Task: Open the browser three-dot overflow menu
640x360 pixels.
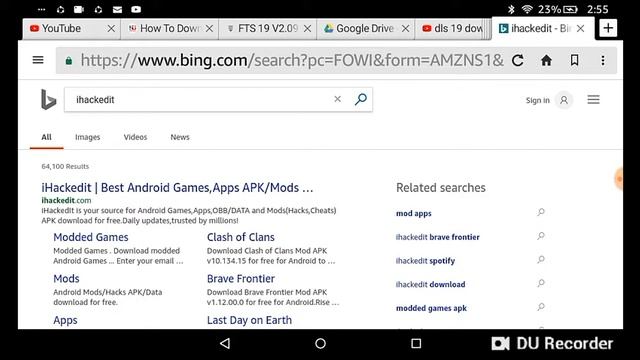Action: (603, 60)
